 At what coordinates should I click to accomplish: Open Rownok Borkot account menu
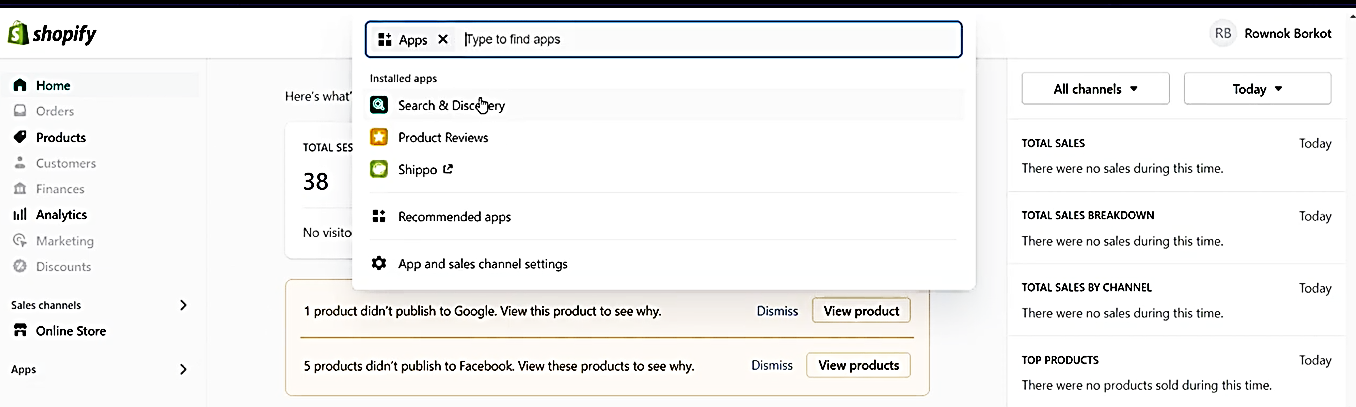tap(1288, 33)
